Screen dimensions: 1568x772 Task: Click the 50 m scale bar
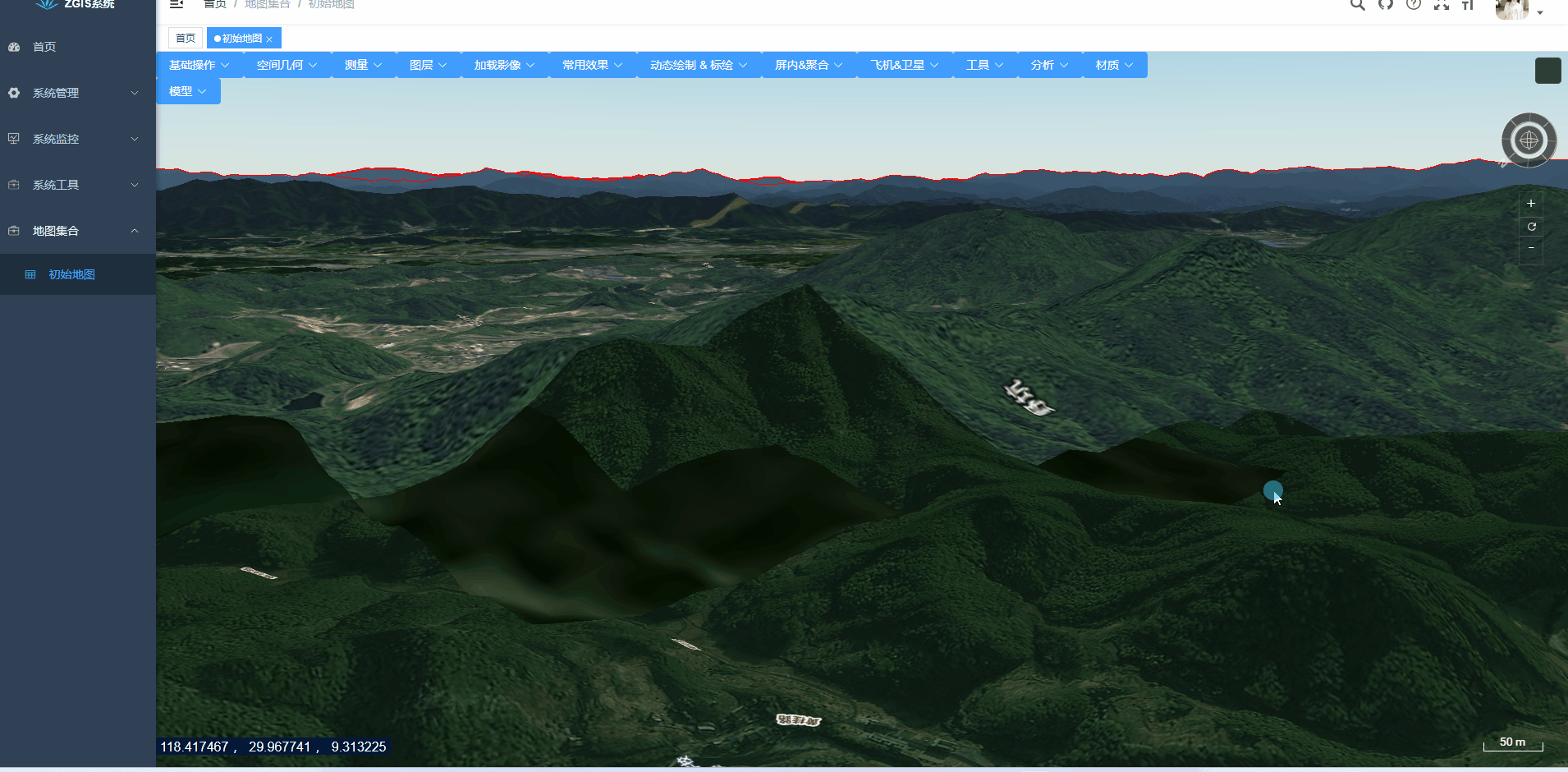pyautogui.click(x=1513, y=743)
